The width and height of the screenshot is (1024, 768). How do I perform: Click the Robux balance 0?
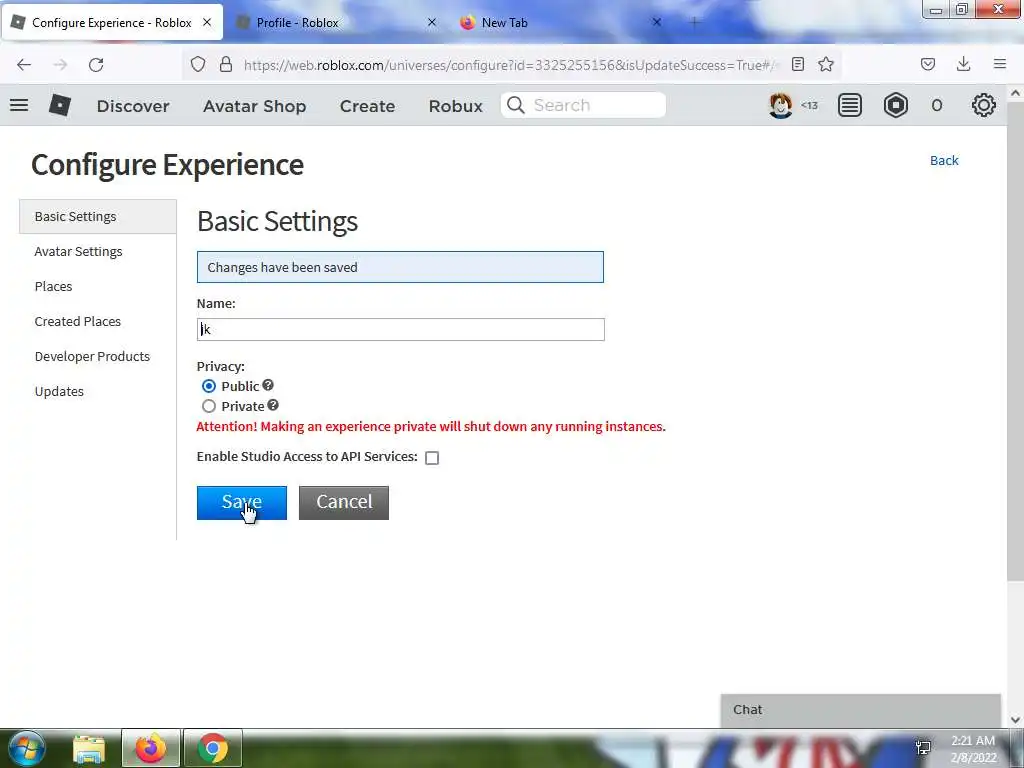[936, 105]
